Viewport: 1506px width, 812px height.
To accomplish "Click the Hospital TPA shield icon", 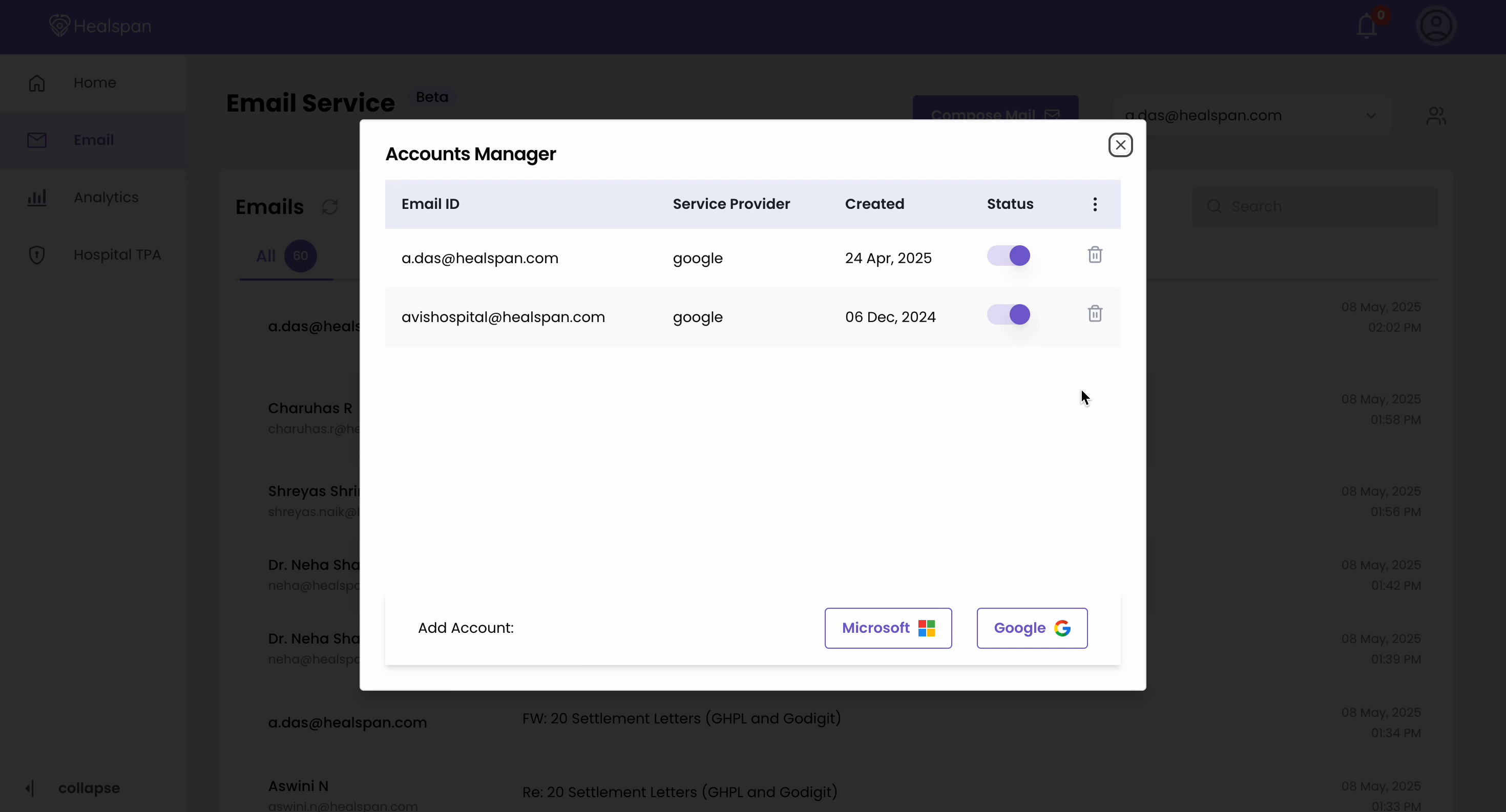I will click(x=36, y=254).
